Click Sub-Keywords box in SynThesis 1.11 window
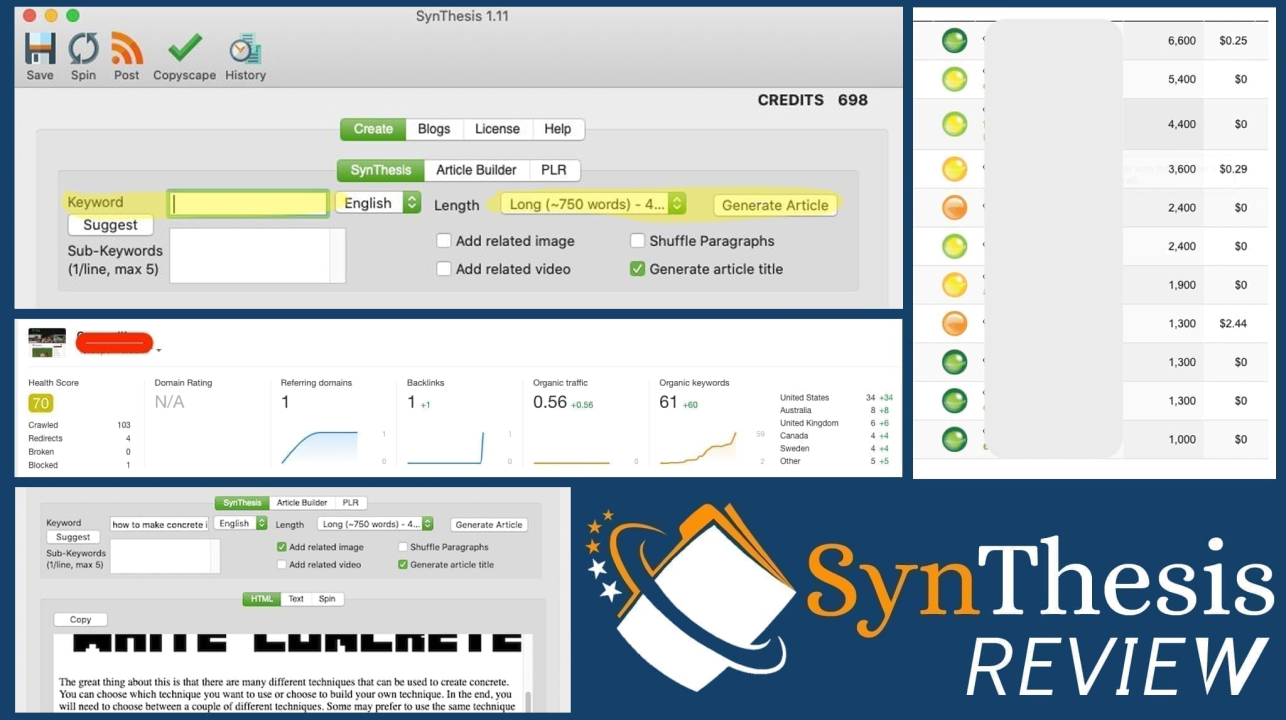 (x=257, y=255)
